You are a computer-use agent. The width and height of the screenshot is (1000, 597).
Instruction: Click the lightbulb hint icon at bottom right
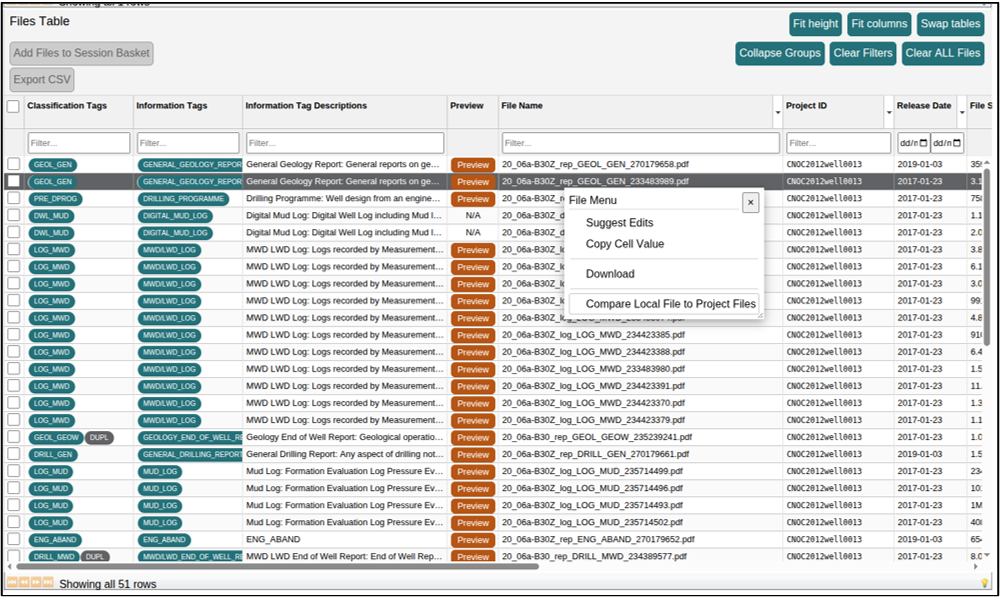pyautogui.click(x=985, y=582)
